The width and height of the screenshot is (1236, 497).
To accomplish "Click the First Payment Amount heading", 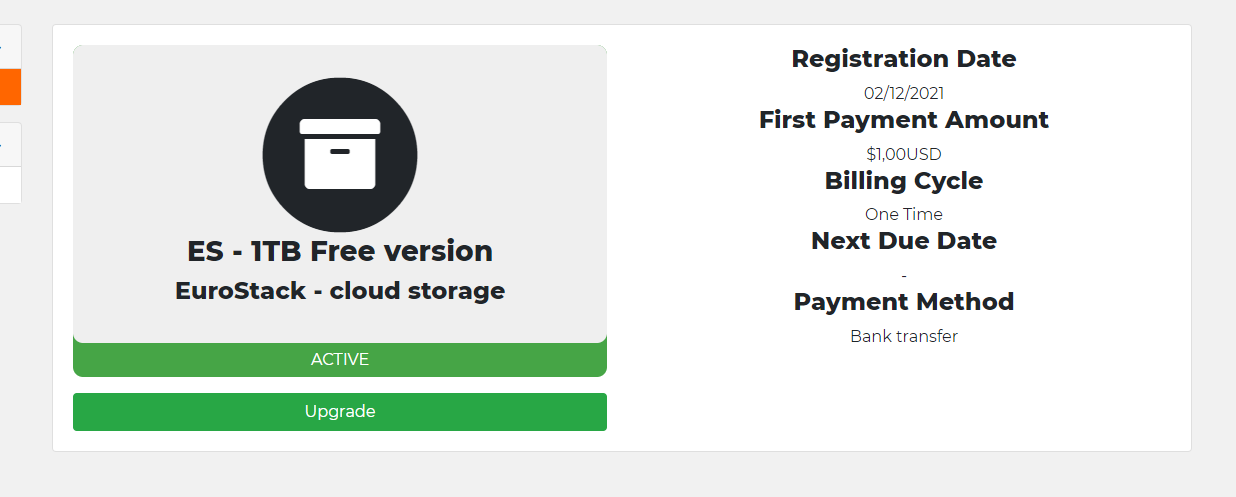I will 904,120.
